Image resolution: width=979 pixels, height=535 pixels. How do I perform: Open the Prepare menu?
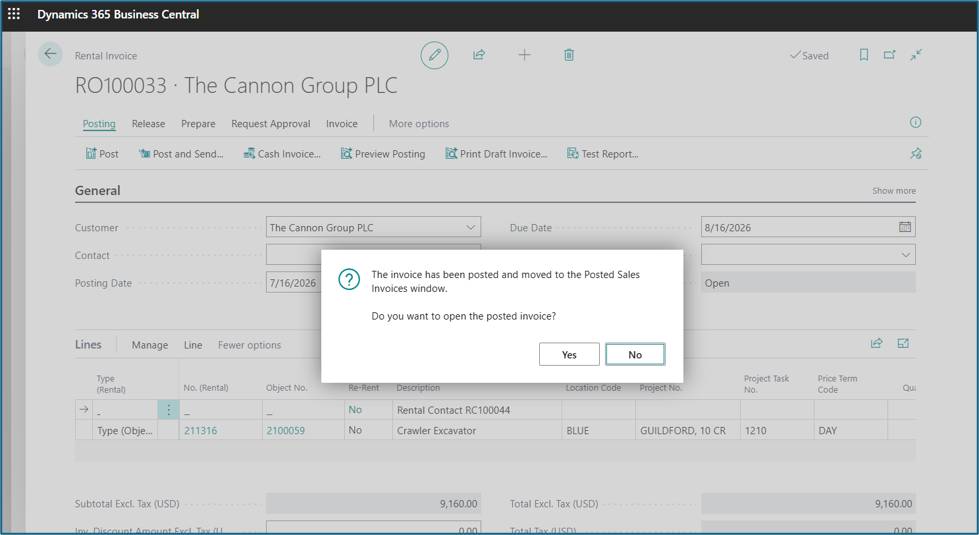(198, 124)
